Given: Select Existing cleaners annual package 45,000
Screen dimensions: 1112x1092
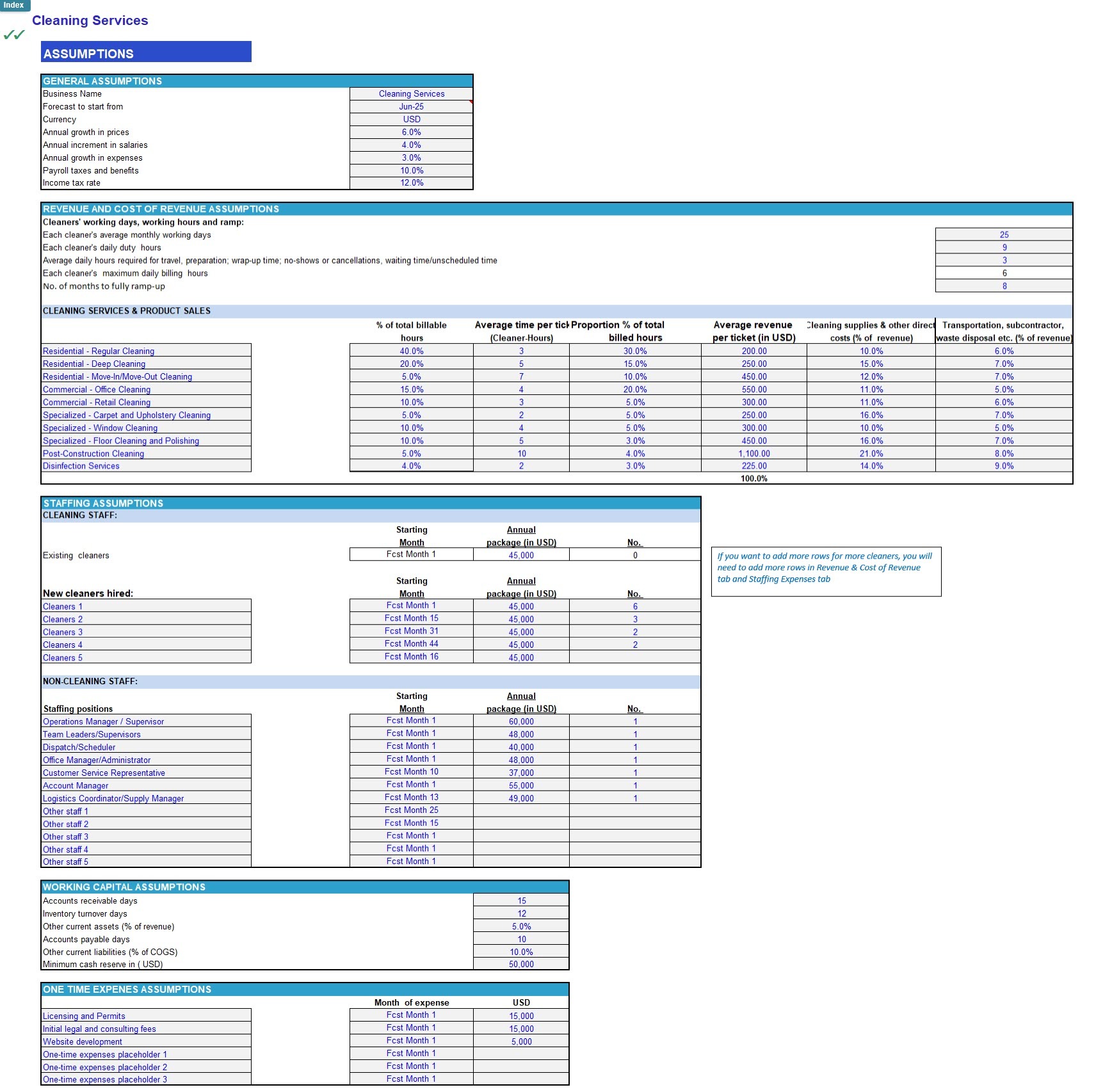Looking at the screenshot, I should 521,555.
